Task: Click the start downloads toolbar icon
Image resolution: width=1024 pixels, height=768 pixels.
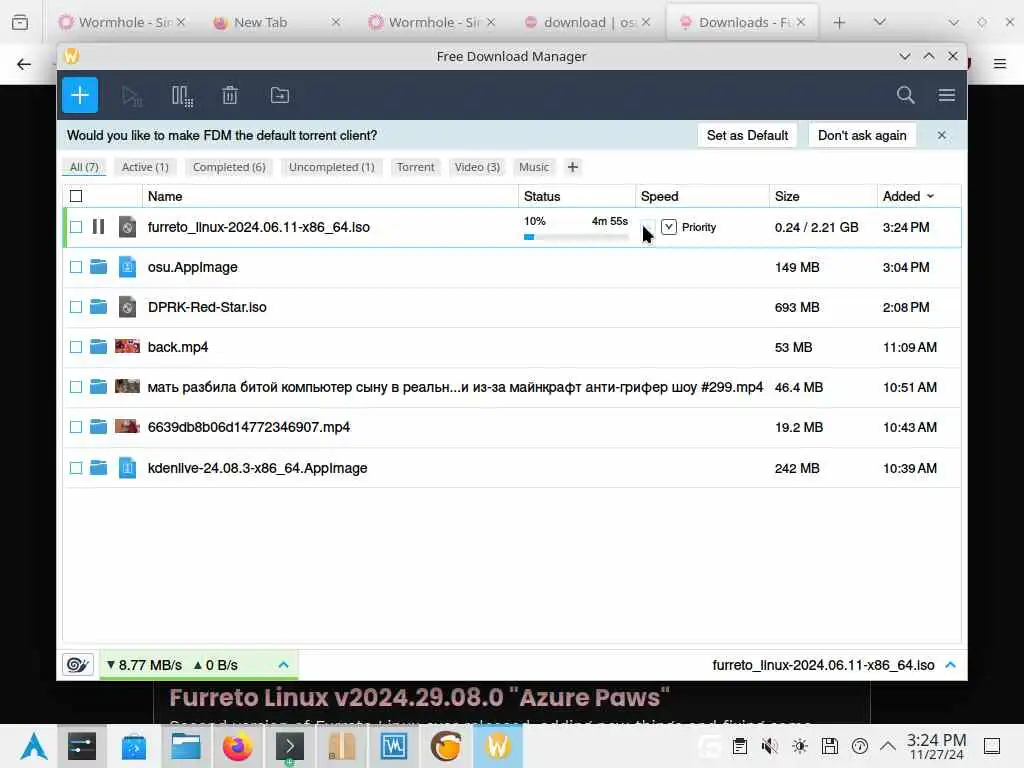Action: coord(132,96)
